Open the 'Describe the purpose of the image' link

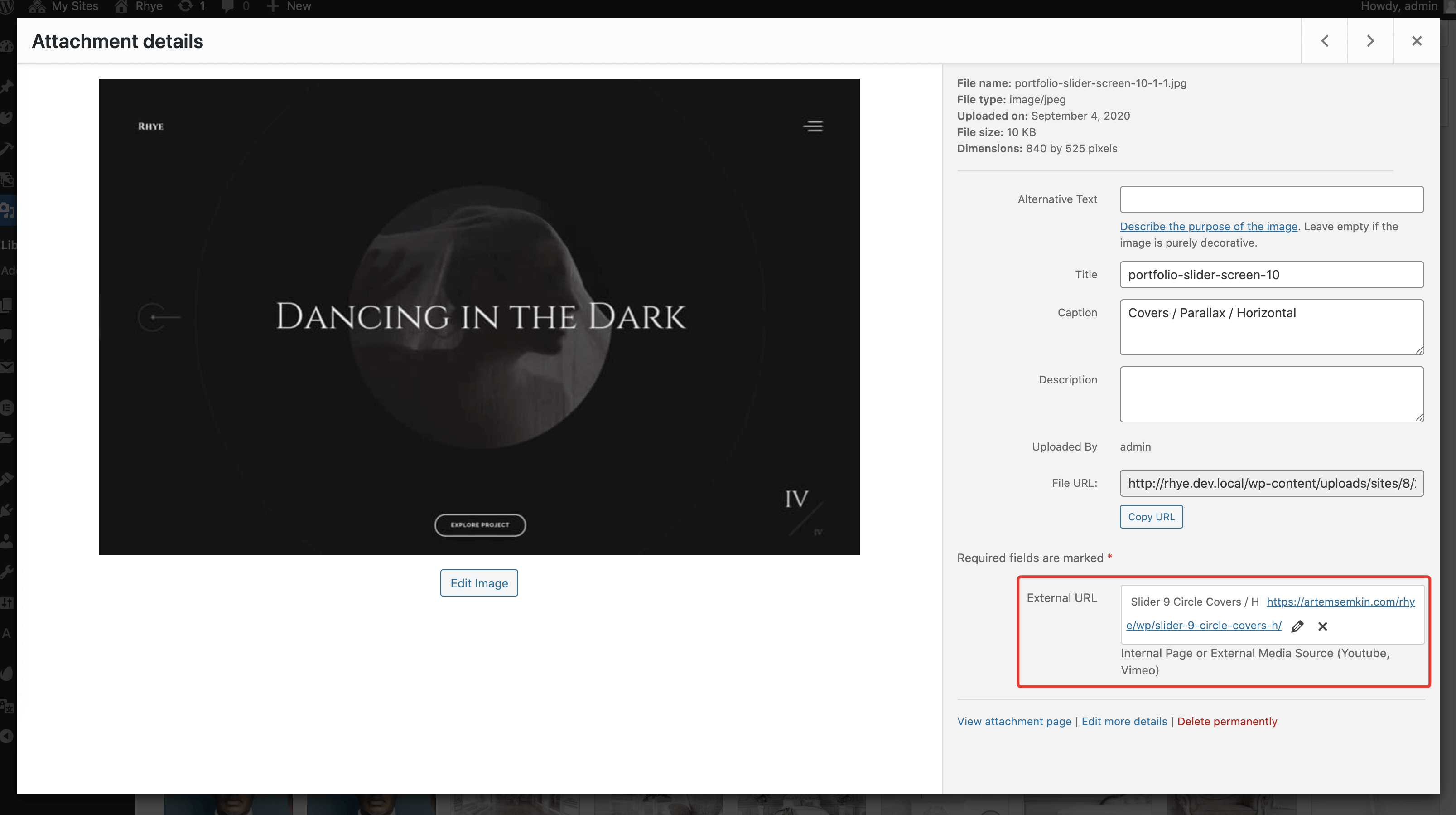point(1209,226)
